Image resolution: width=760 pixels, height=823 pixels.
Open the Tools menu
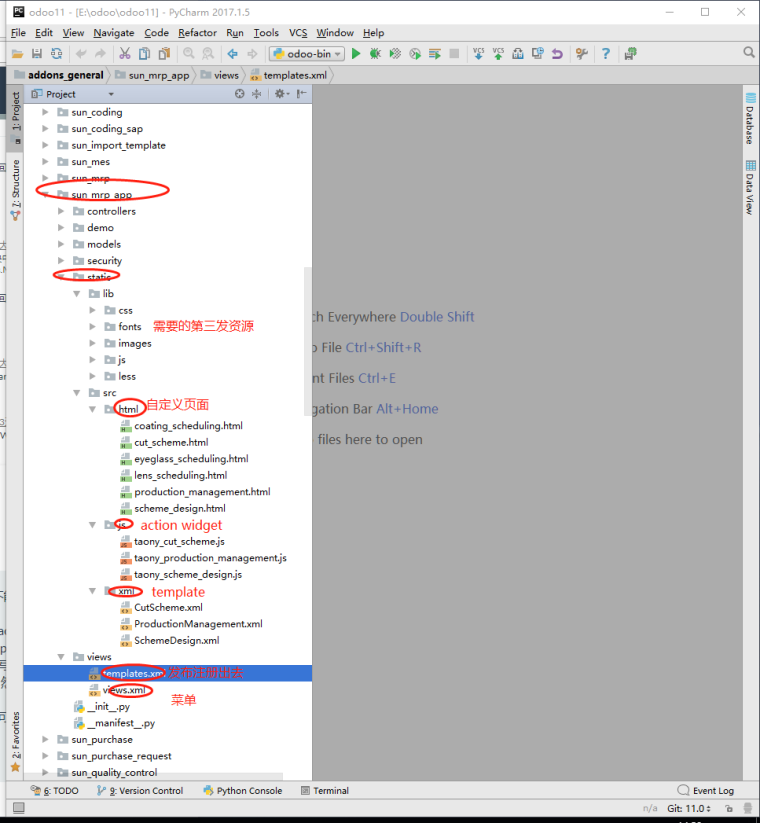pyautogui.click(x=266, y=33)
